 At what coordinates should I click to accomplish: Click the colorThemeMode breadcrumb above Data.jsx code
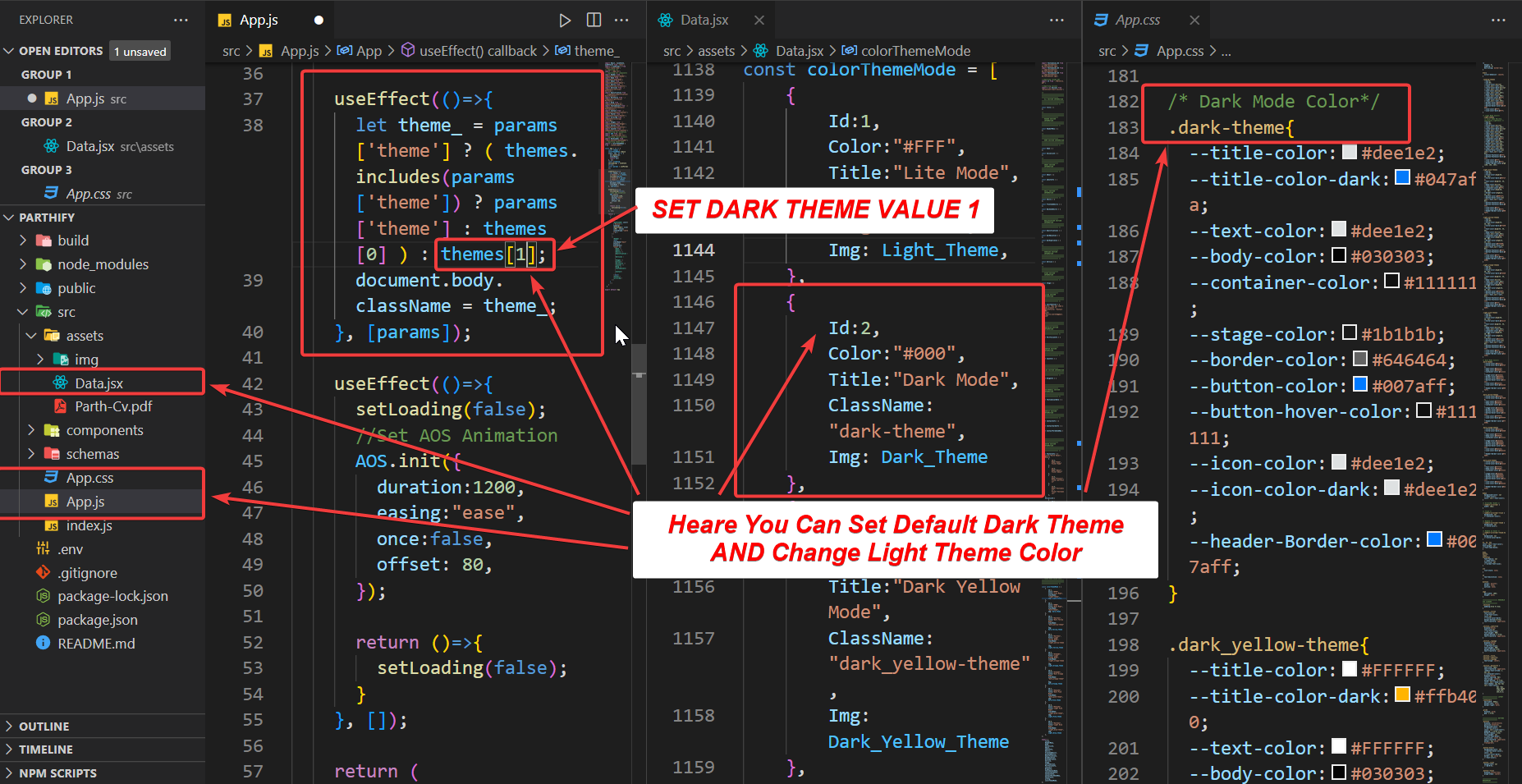coord(916,50)
